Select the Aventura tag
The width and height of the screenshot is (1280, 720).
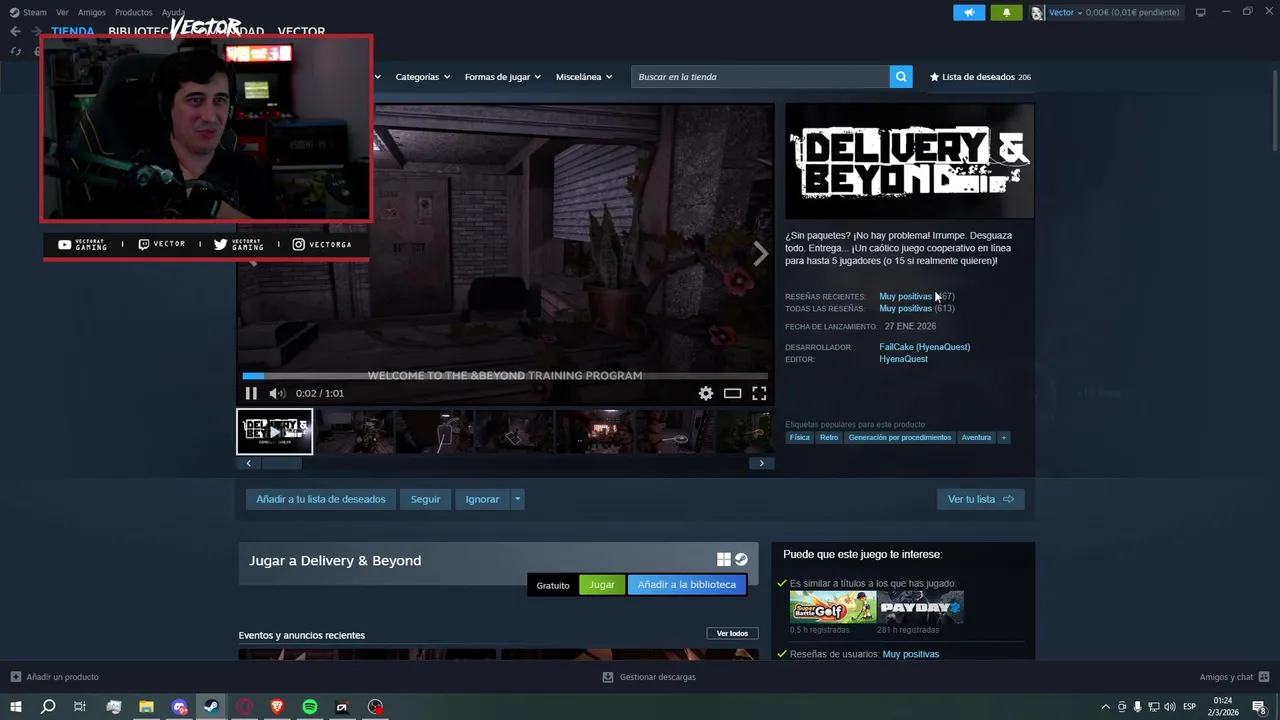click(976, 438)
